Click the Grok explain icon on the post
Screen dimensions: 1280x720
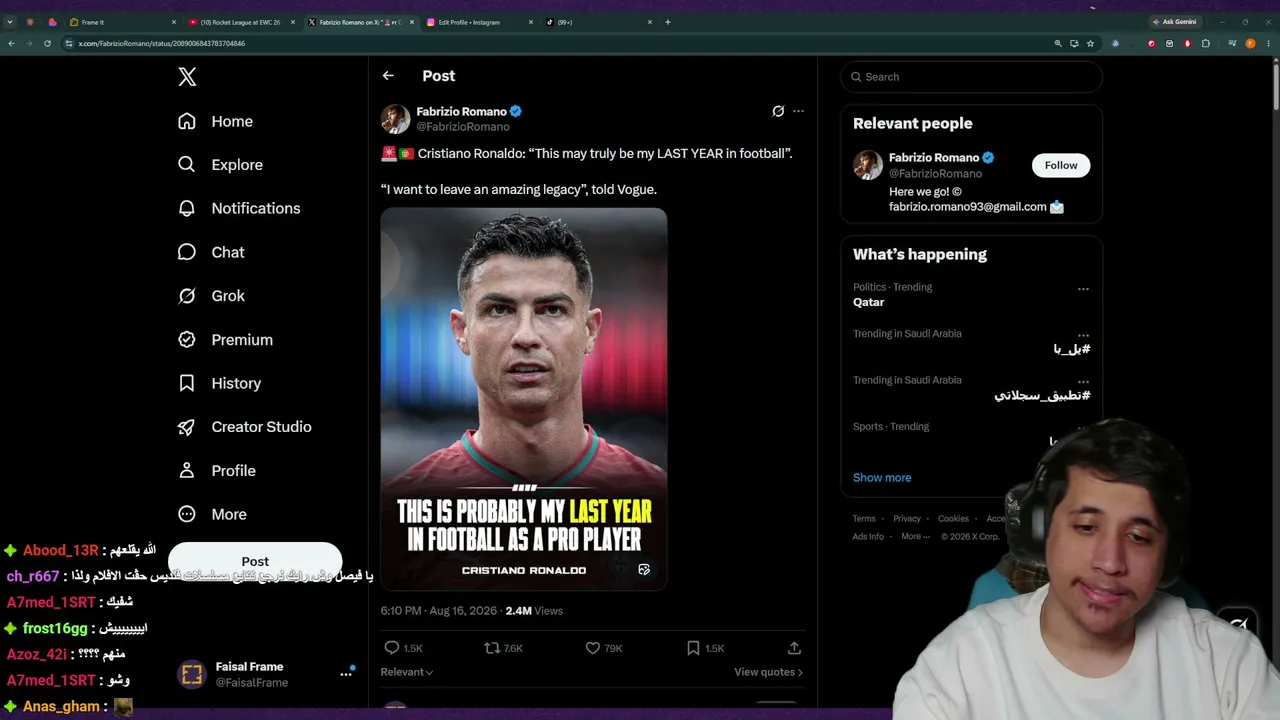tap(778, 111)
